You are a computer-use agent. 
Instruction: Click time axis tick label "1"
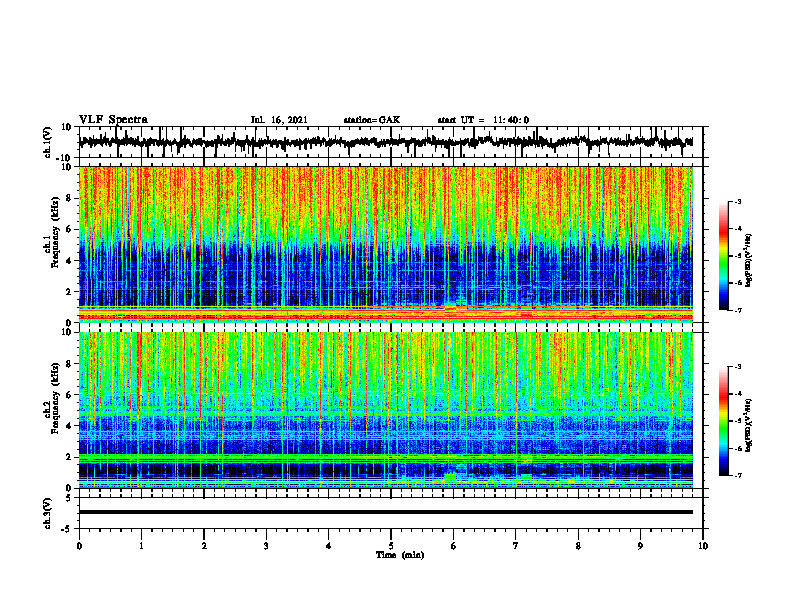(x=141, y=546)
